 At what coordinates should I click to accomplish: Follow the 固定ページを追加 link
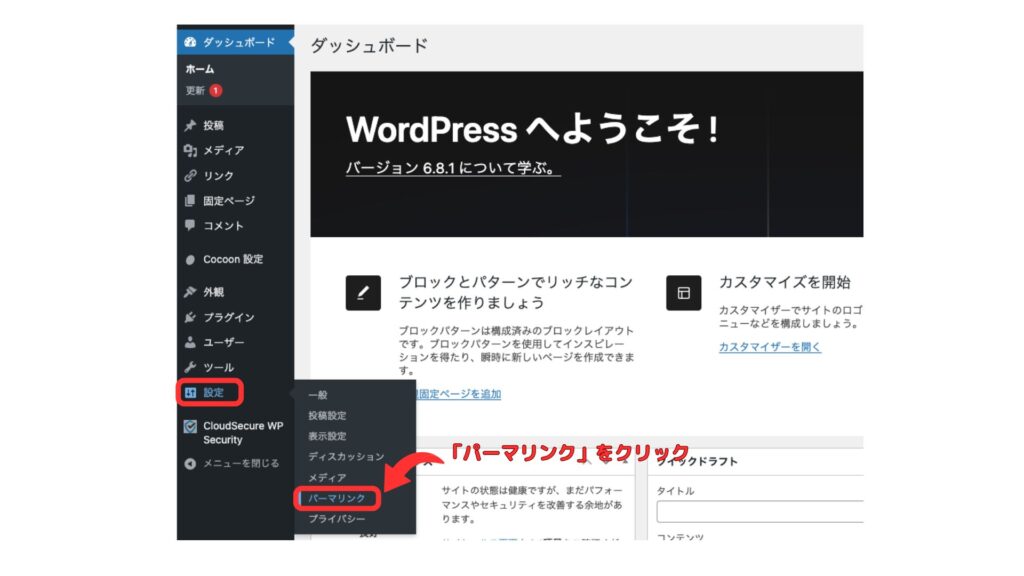click(458, 394)
